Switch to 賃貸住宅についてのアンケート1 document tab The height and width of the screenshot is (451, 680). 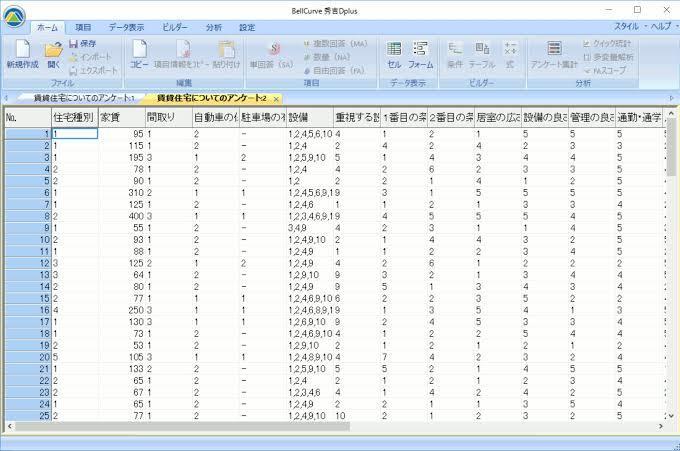tap(84, 98)
